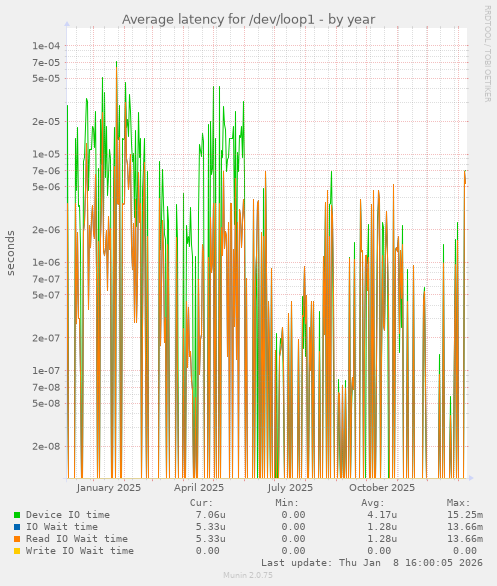Click the 'July 2025' x-axis label
497x586 pixels.
click(290, 488)
